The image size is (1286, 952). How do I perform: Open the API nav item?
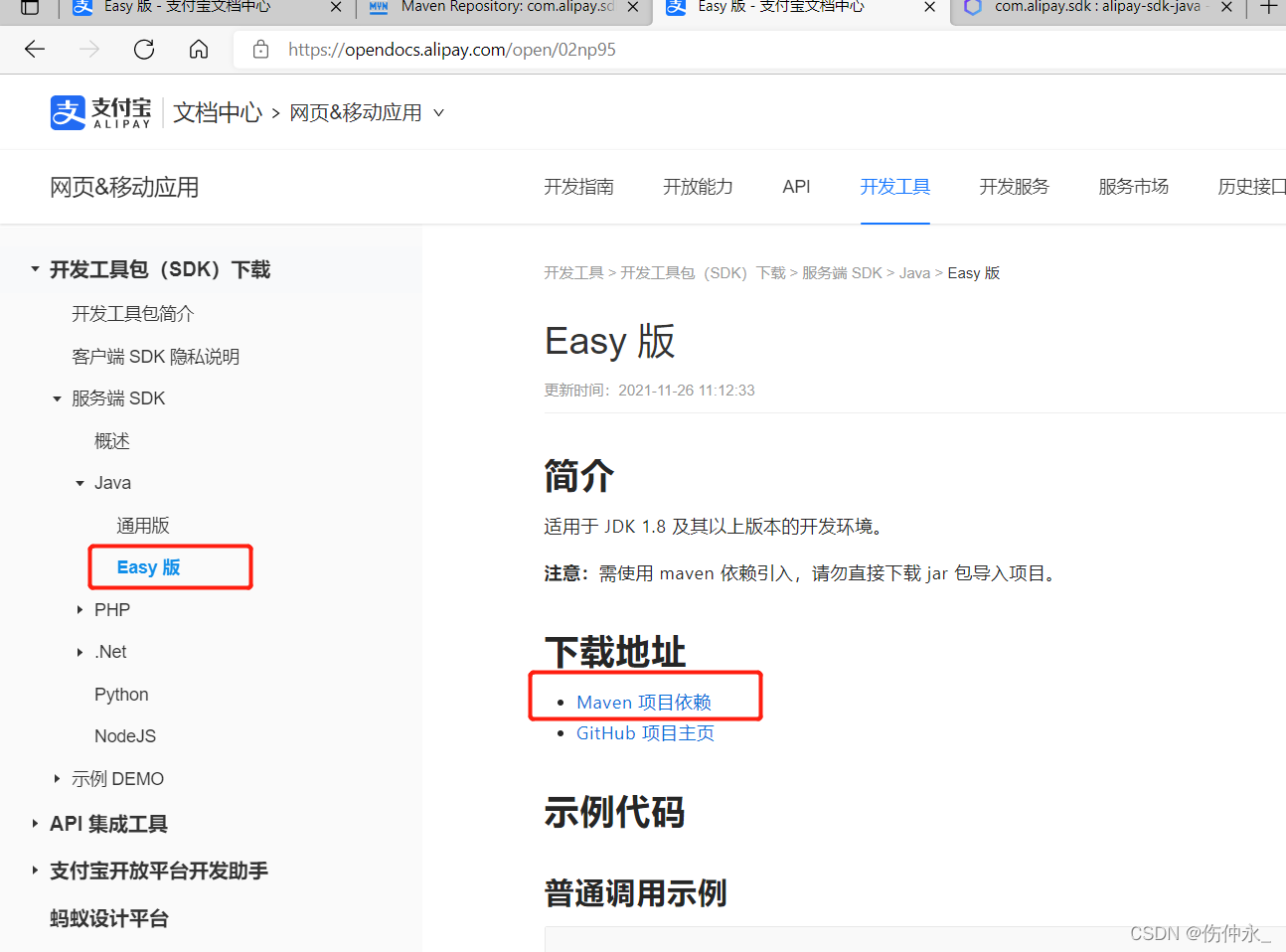pyautogui.click(x=796, y=187)
